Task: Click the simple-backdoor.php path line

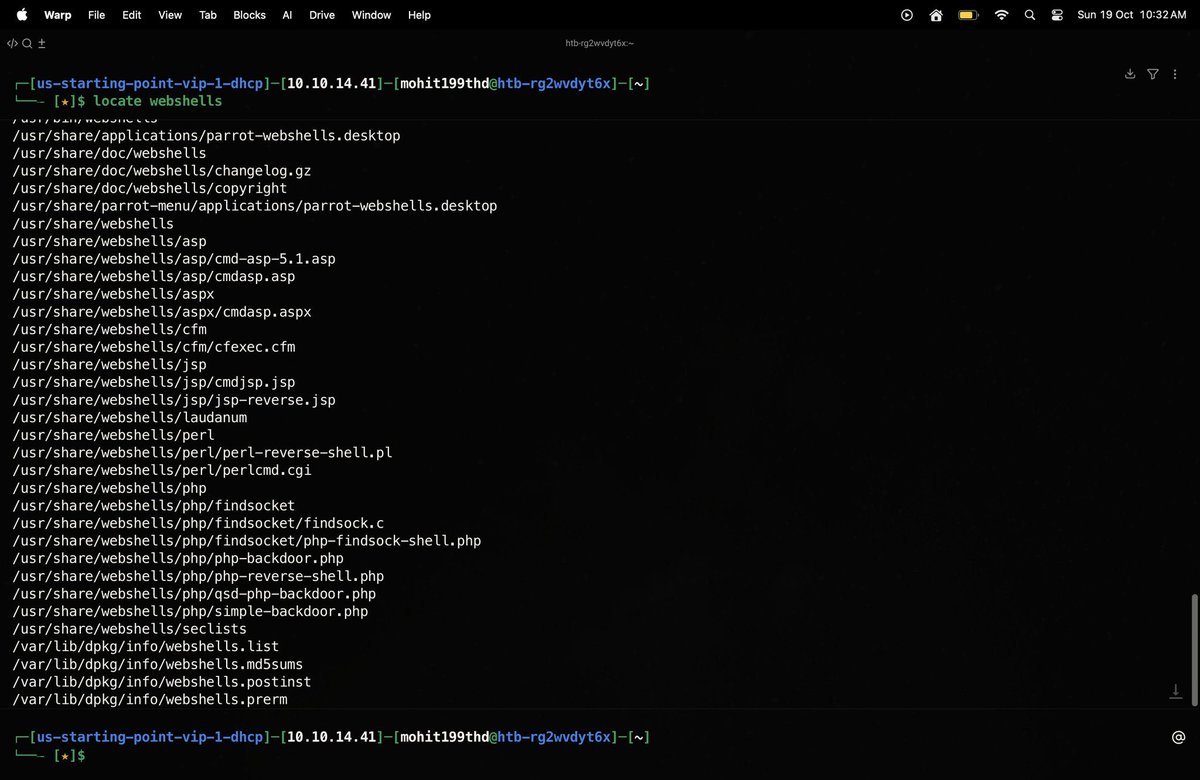Action: coord(190,611)
